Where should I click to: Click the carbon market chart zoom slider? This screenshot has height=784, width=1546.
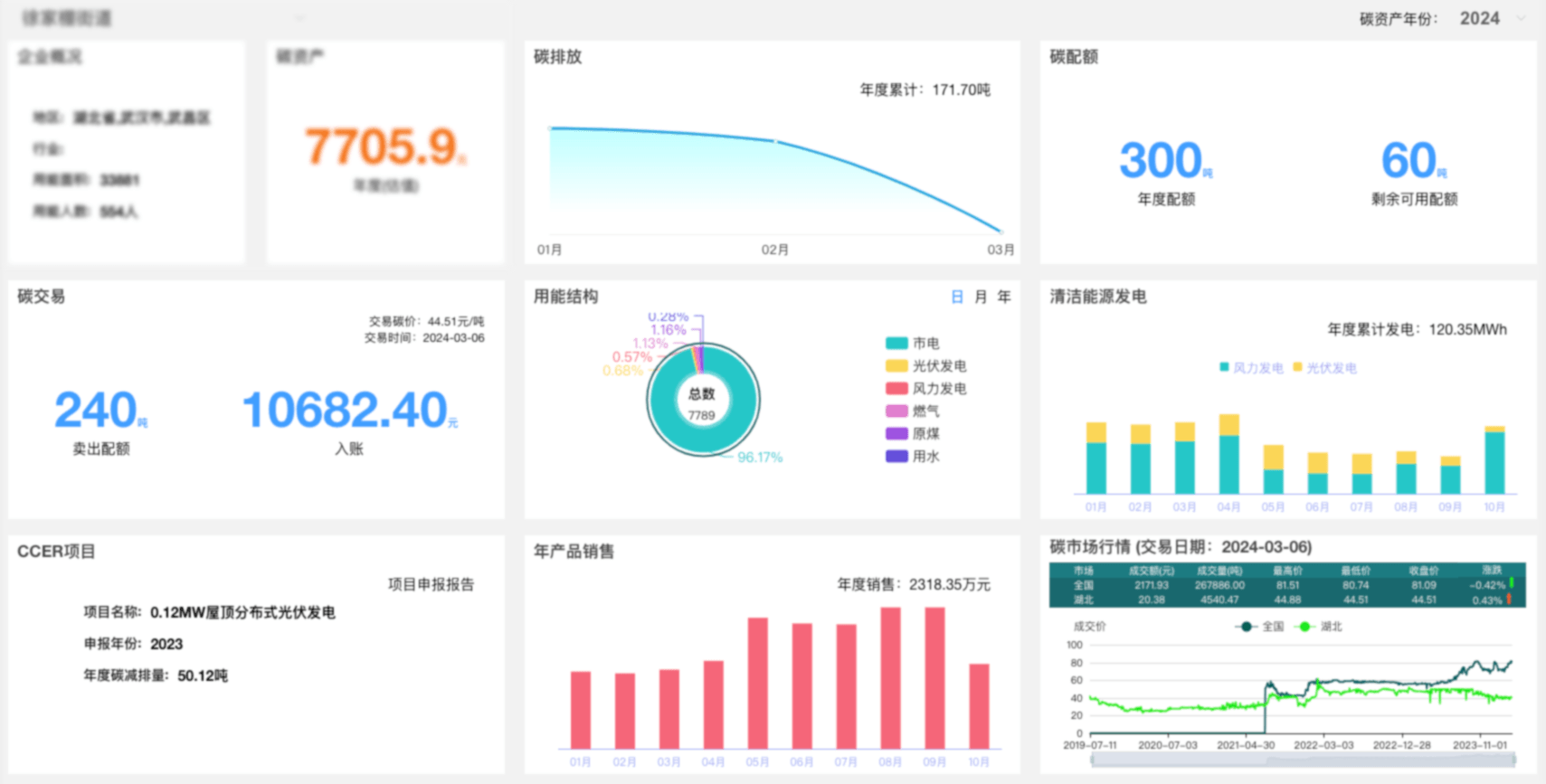pyautogui.click(x=1303, y=760)
